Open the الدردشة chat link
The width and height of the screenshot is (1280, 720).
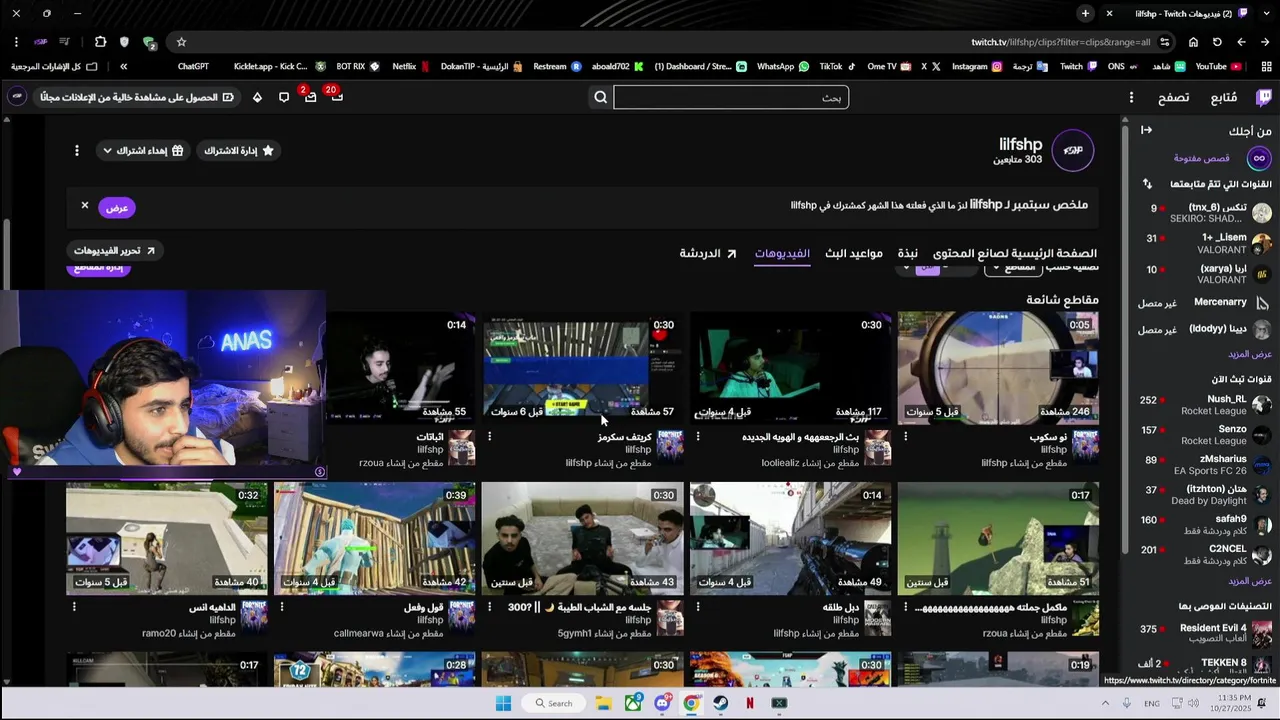tap(708, 253)
